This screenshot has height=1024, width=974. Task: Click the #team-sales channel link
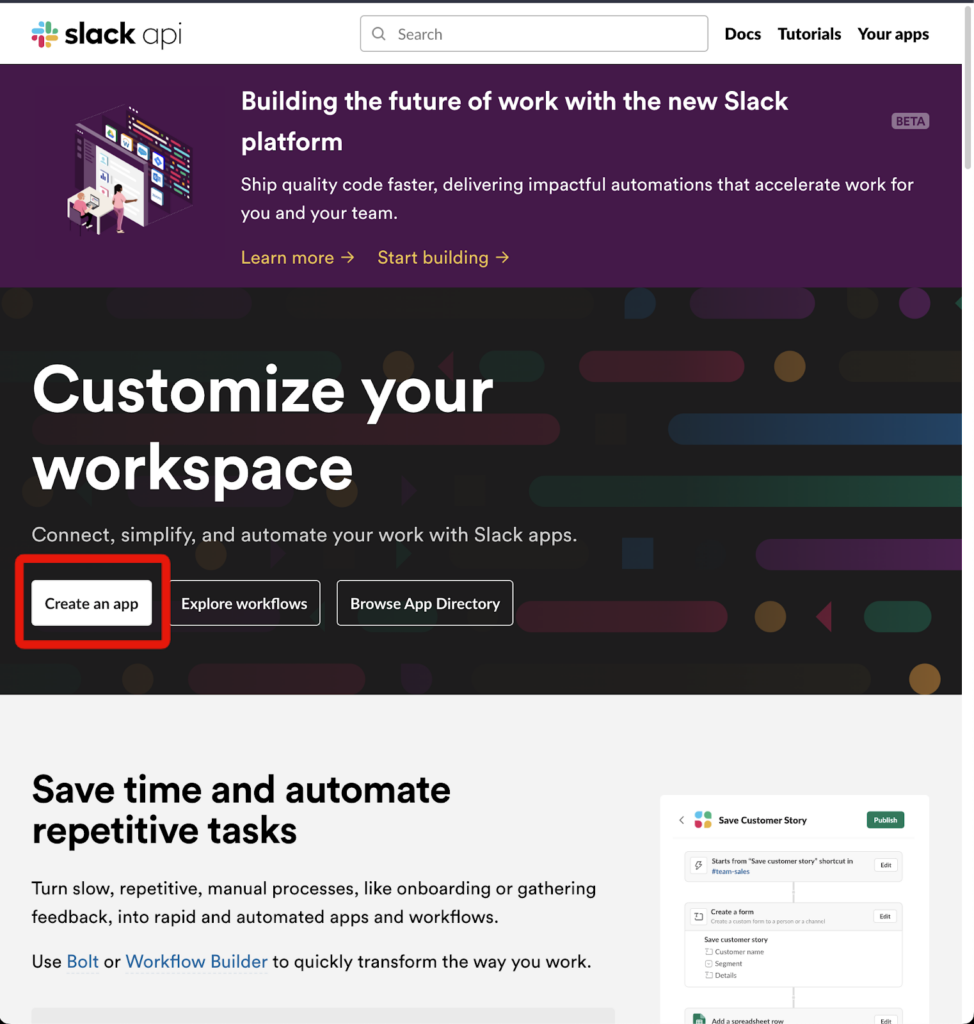tap(730, 871)
